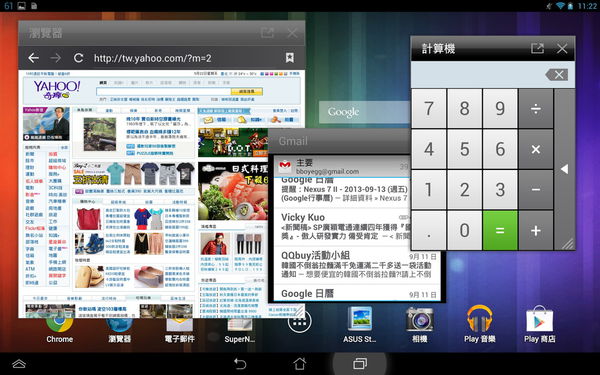Tap the calculator backspace delete key
The height and width of the screenshot is (375, 600).
click(x=557, y=75)
